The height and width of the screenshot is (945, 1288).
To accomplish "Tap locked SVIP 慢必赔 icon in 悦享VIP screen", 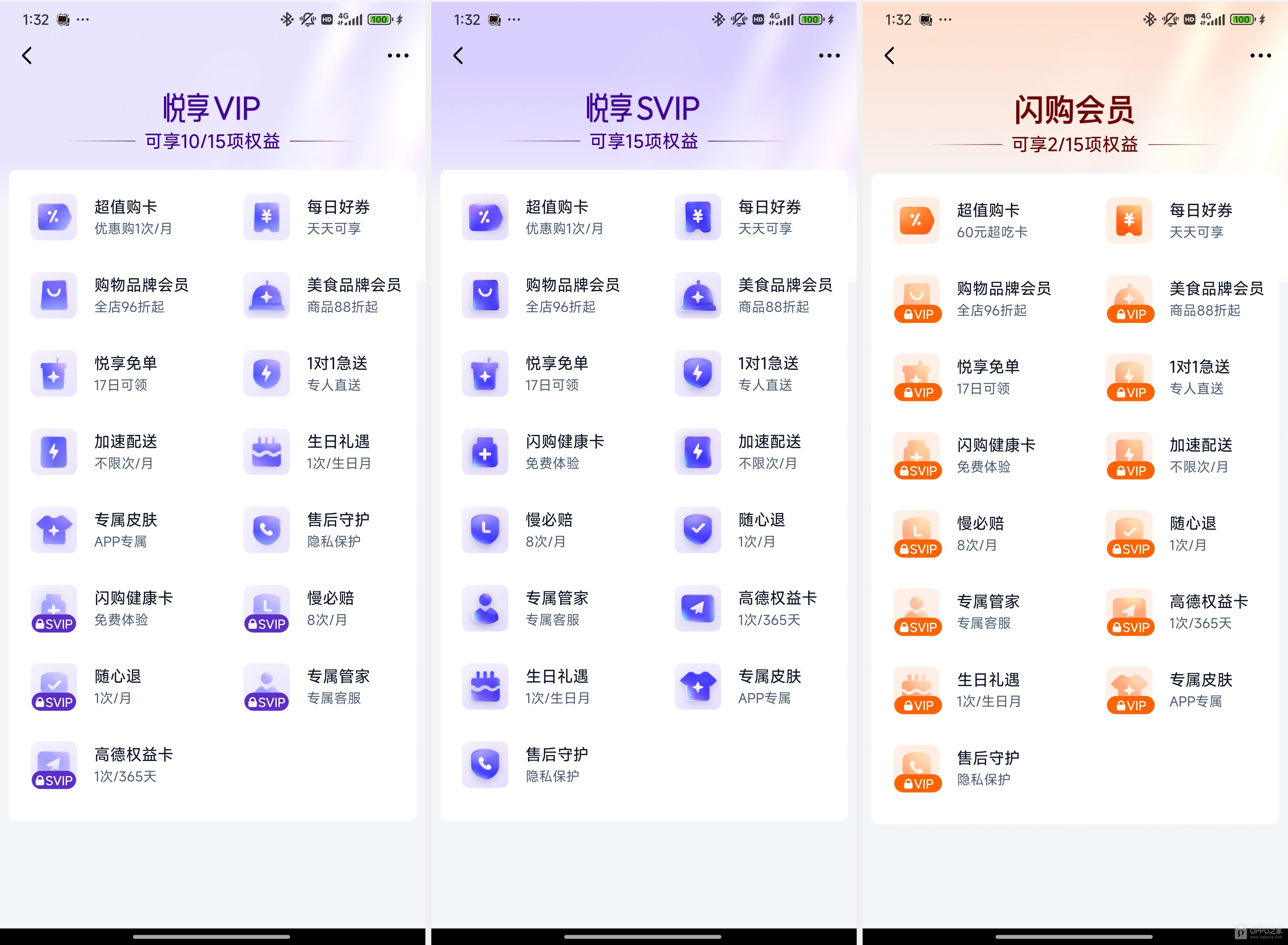I will point(267,609).
